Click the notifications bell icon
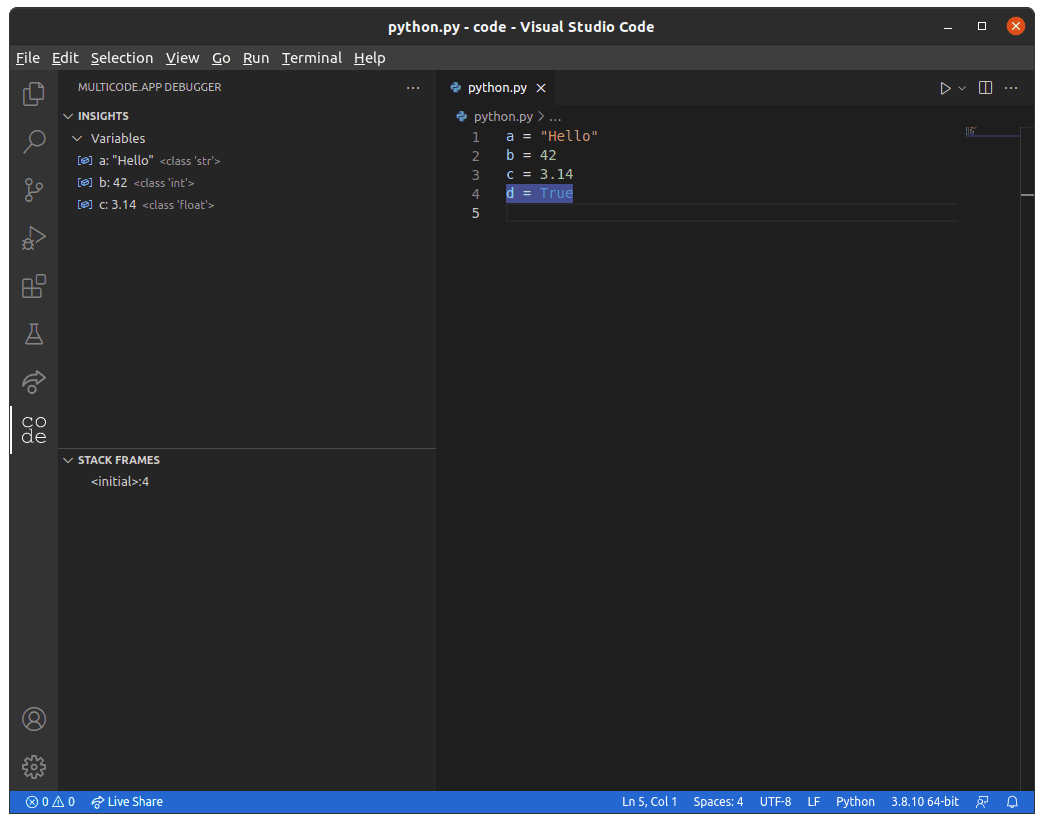 1012,801
